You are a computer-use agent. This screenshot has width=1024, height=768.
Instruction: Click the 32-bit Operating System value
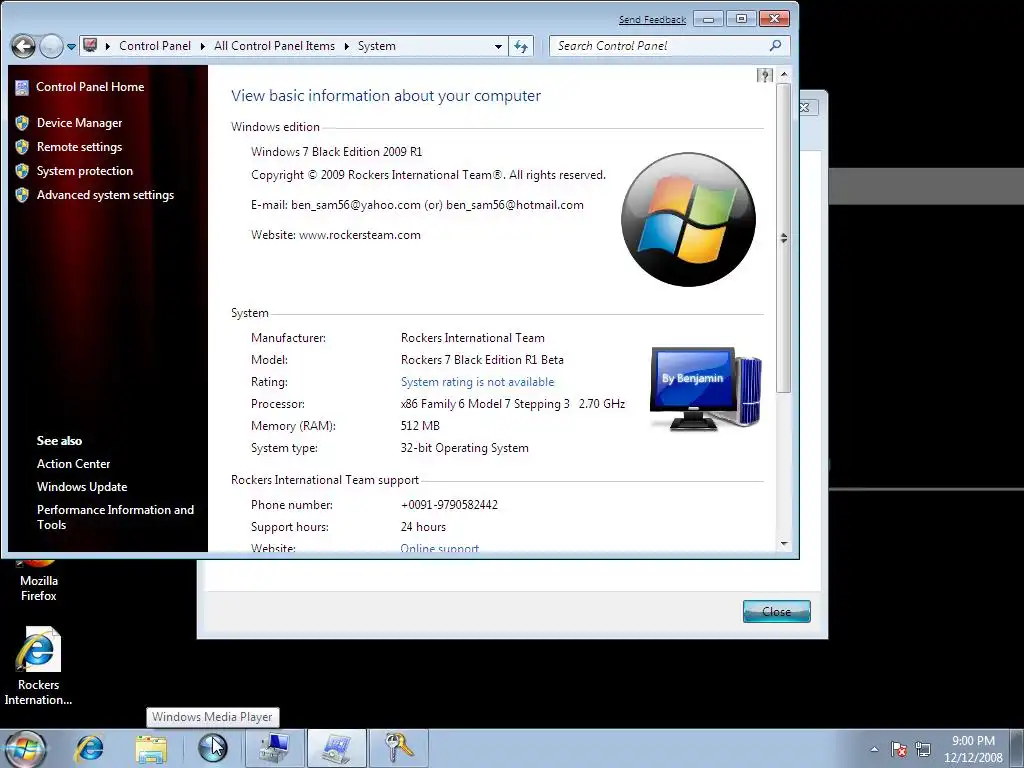point(464,448)
